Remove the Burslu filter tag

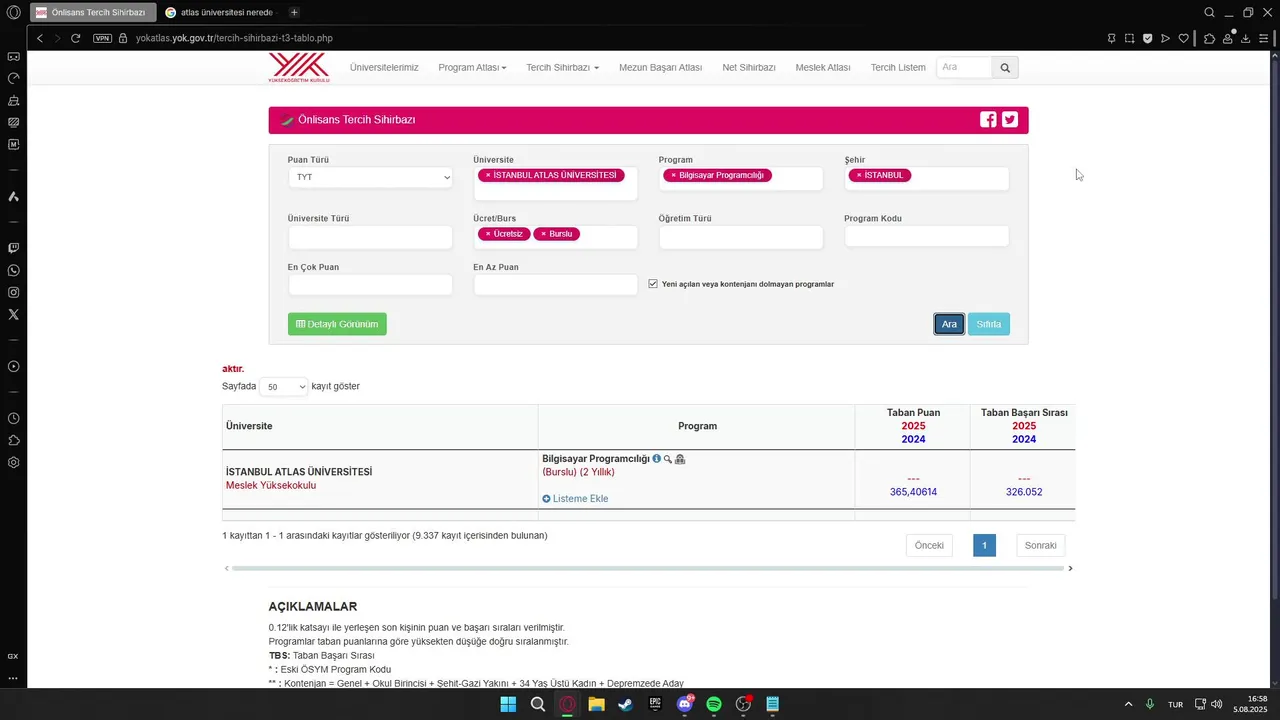543,234
